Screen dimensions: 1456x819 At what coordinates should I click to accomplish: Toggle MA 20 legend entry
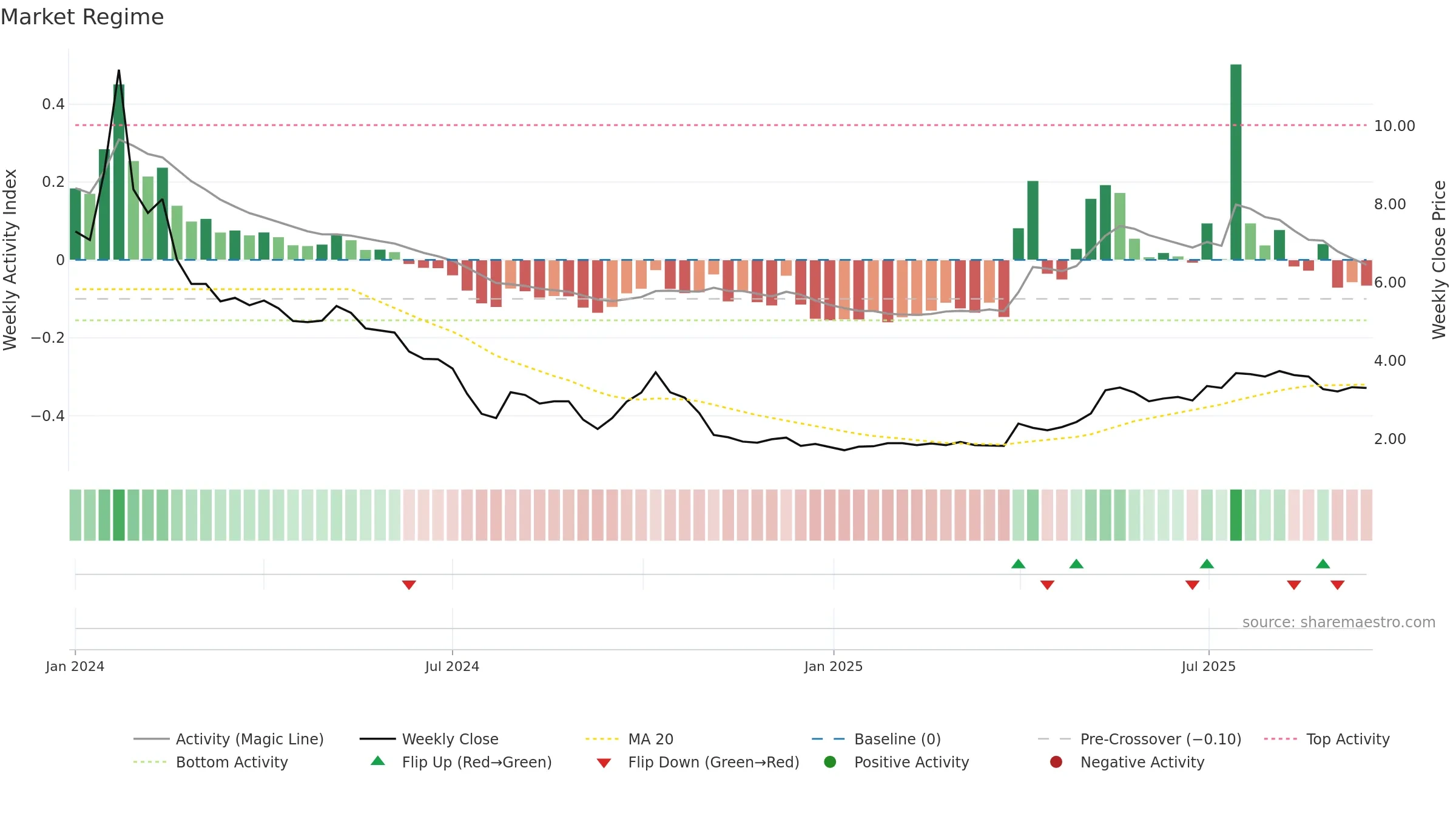pos(629,739)
